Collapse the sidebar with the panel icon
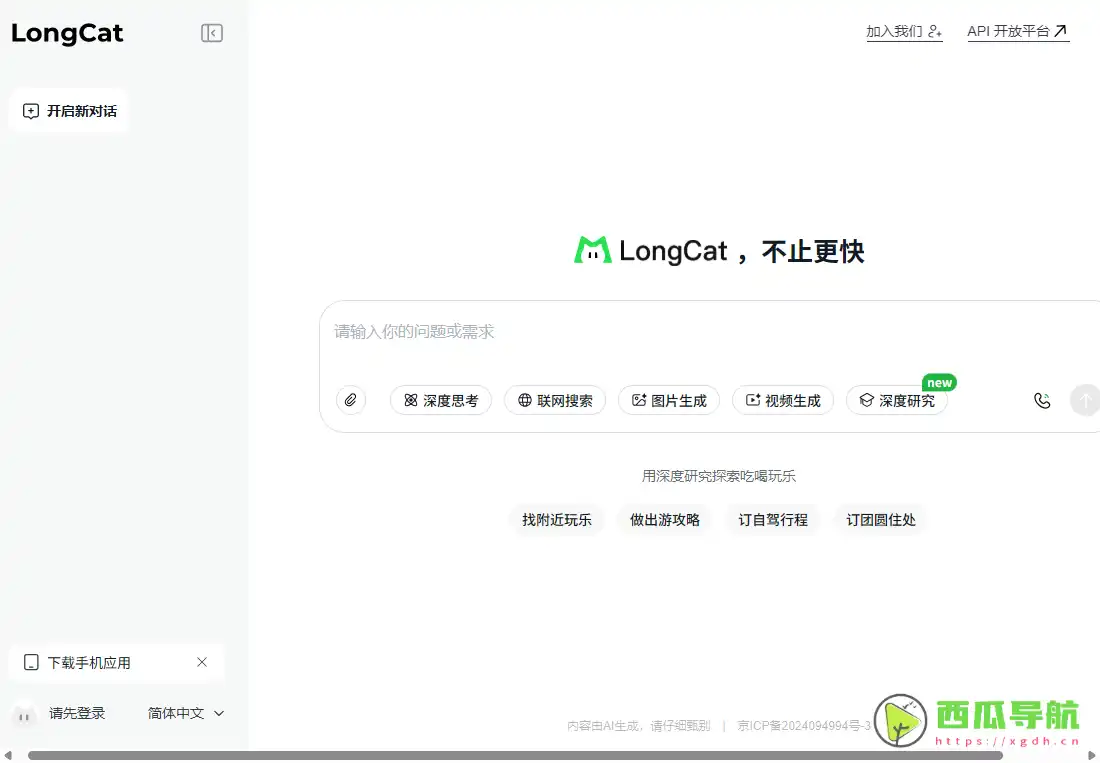 pyautogui.click(x=212, y=33)
